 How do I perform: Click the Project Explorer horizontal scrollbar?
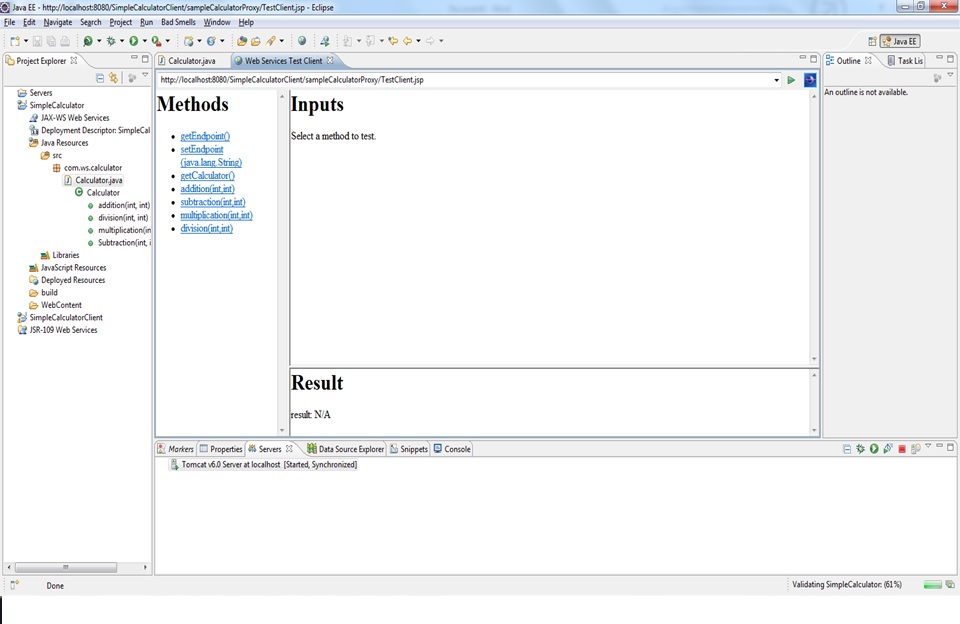66,567
